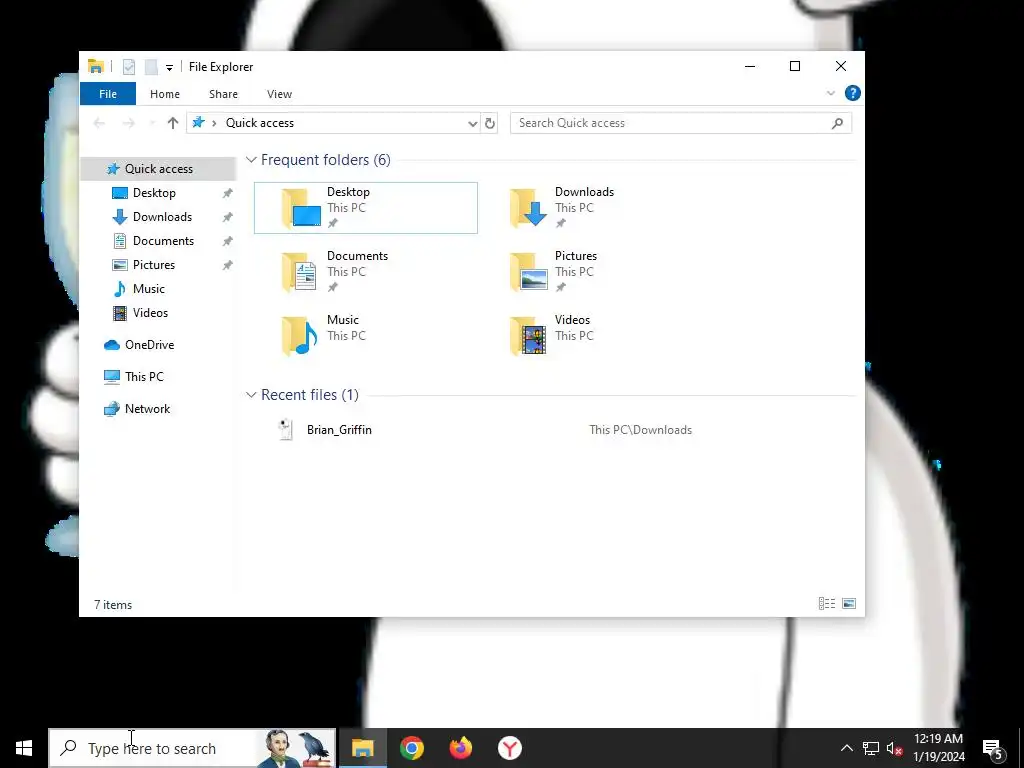The height and width of the screenshot is (768, 1024).
Task: Open the taskbar clock and date
Action: coord(938,748)
